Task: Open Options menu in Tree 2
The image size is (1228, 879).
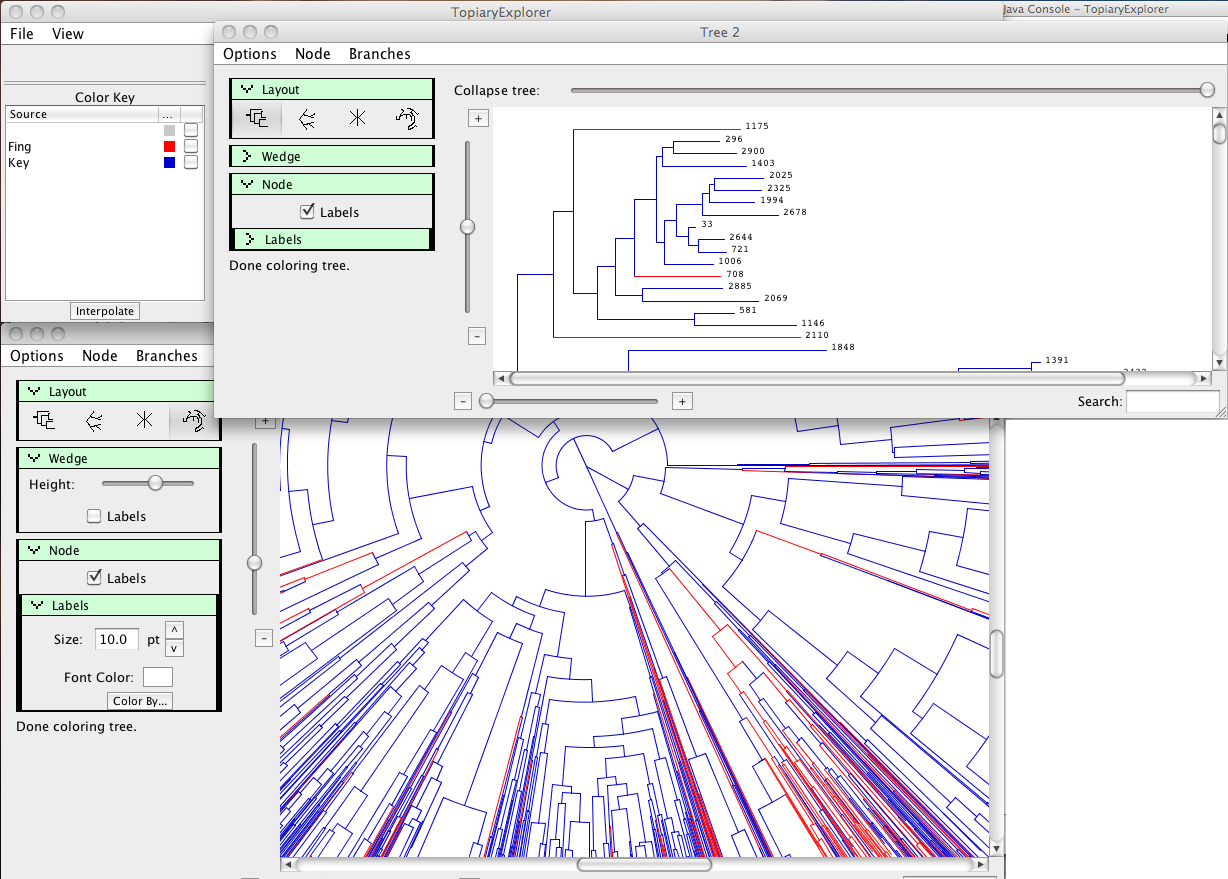Action: click(x=250, y=54)
